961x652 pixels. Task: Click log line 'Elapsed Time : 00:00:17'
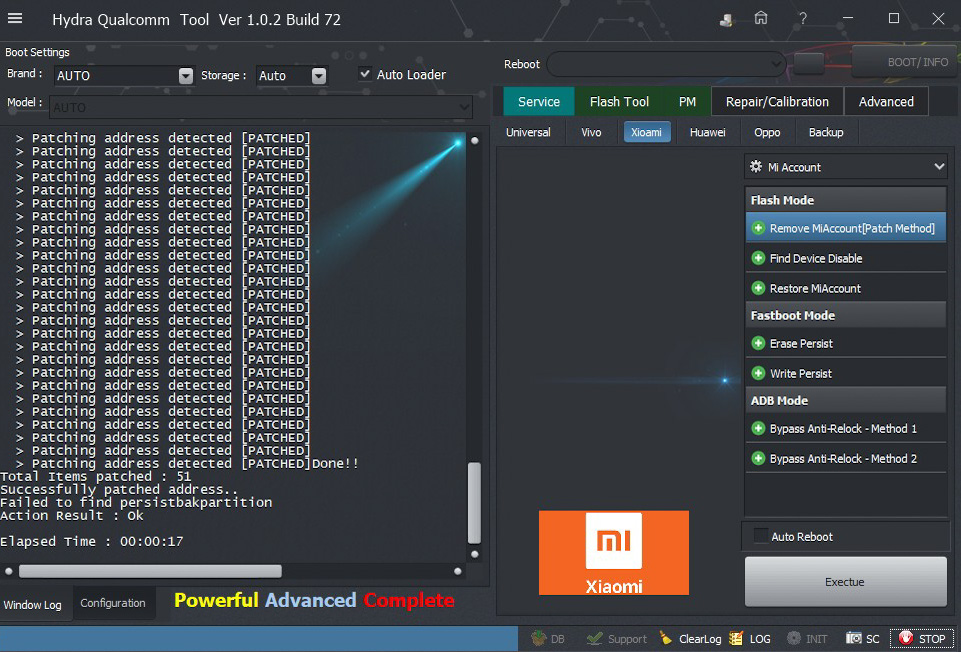91,542
